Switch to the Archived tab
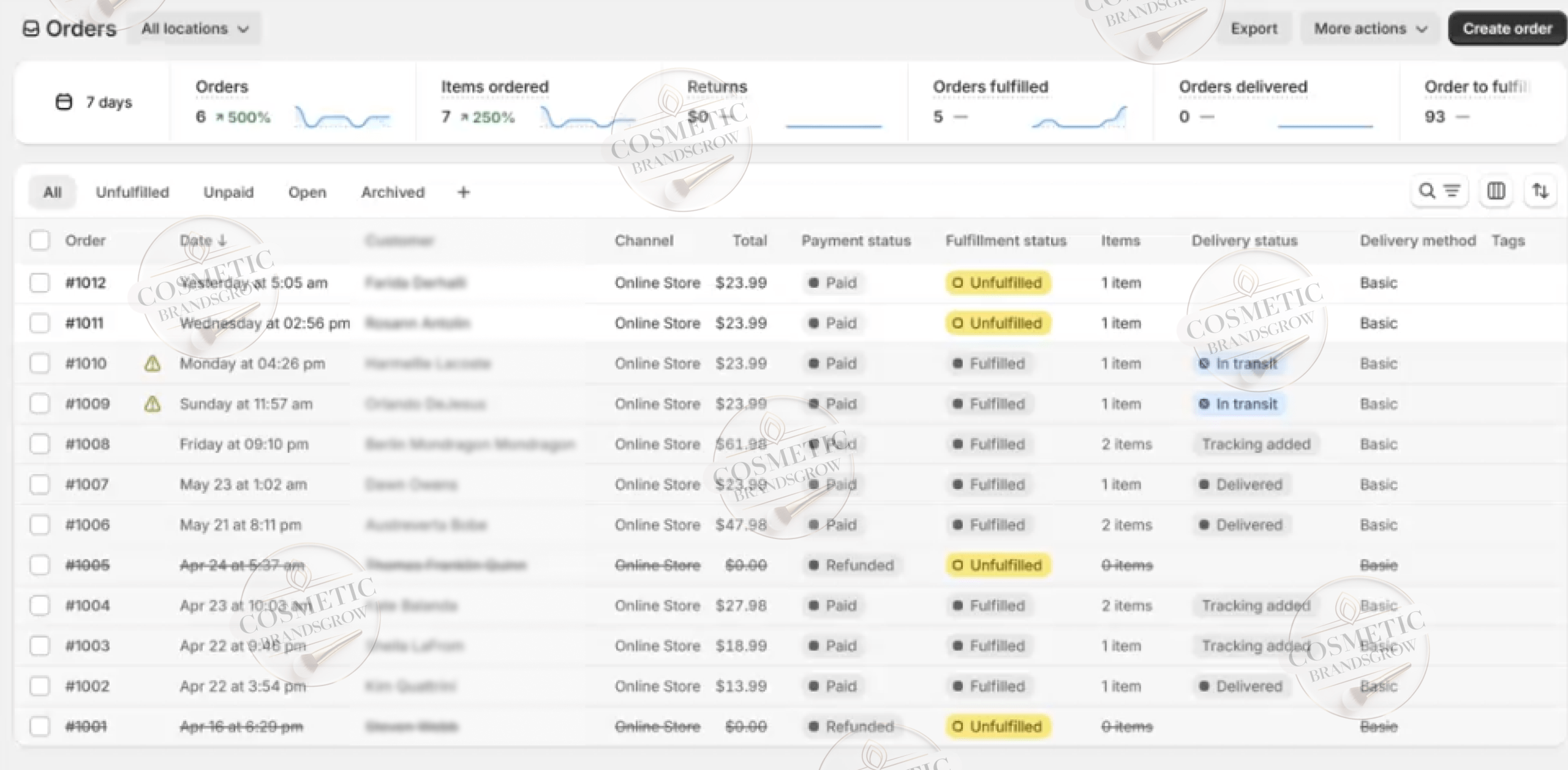This screenshot has width=1568, height=770. [x=393, y=192]
